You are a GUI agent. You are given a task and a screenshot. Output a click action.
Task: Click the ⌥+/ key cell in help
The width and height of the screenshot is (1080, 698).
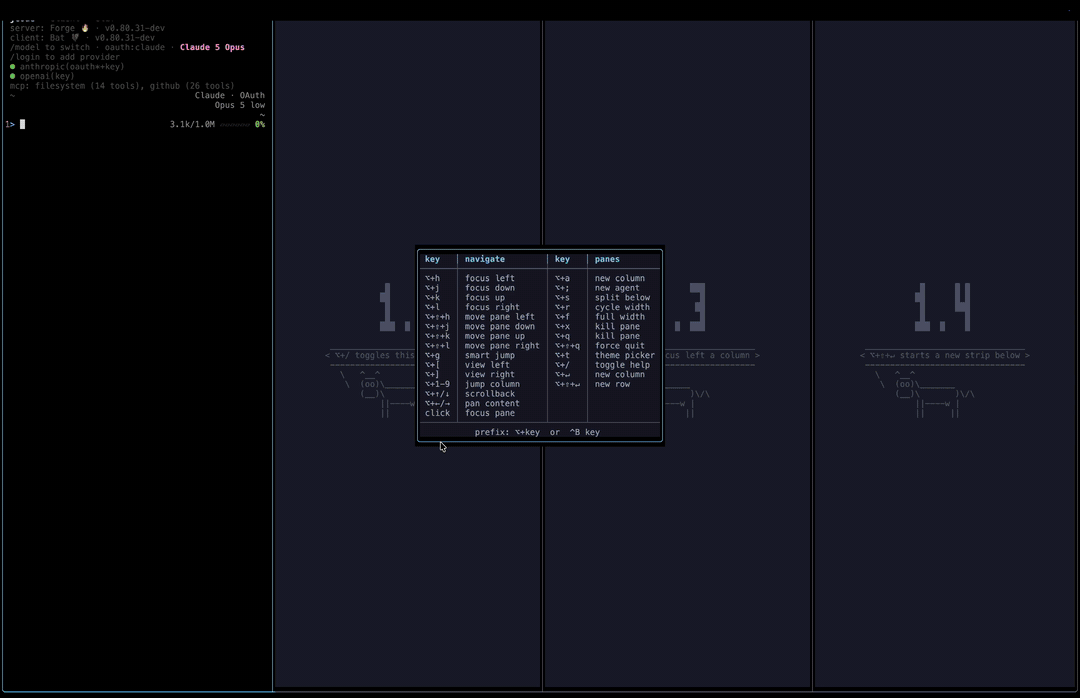(563, 365)
